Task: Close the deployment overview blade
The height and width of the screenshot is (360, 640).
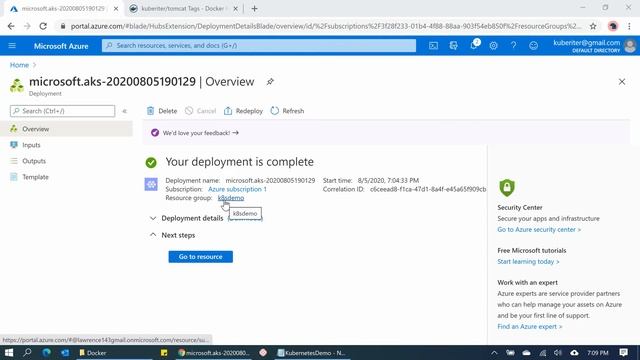Action: click(x=622, y=82)
